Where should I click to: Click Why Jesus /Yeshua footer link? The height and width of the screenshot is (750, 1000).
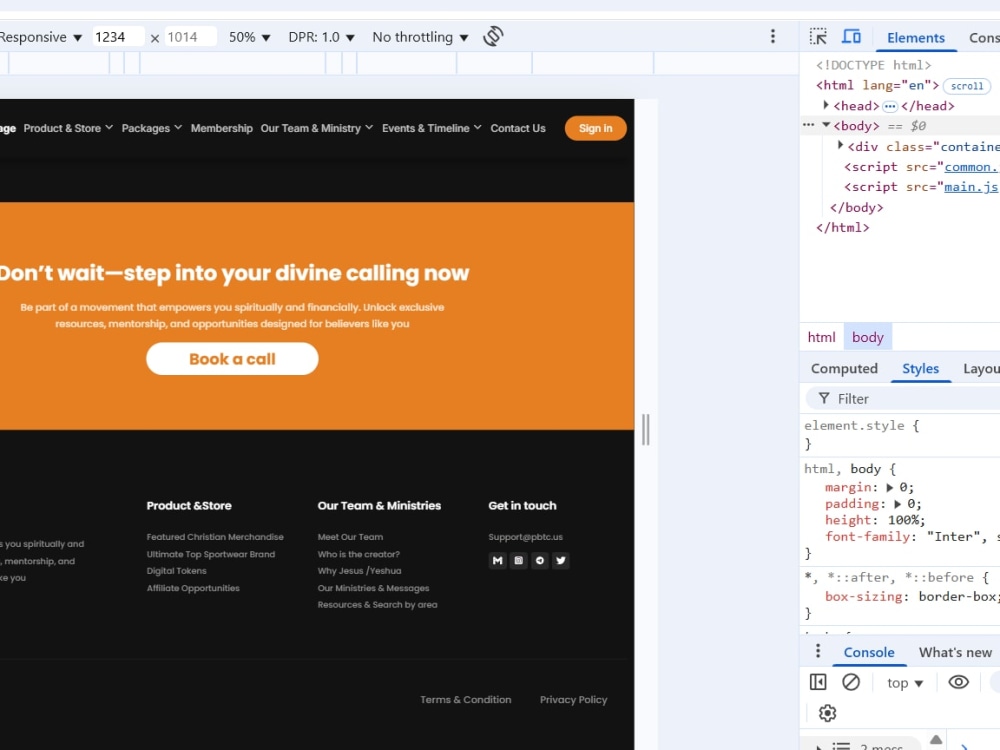pos(359,571)
